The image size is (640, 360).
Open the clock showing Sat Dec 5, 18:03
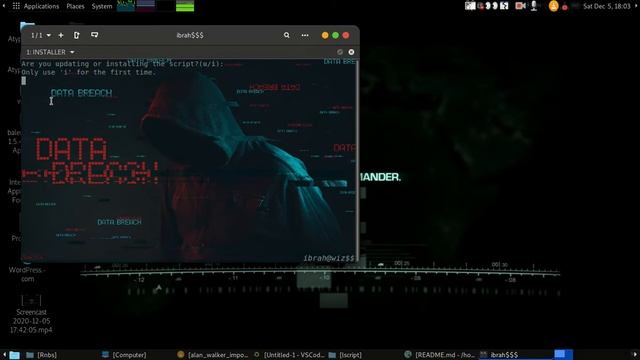point(607,6)
